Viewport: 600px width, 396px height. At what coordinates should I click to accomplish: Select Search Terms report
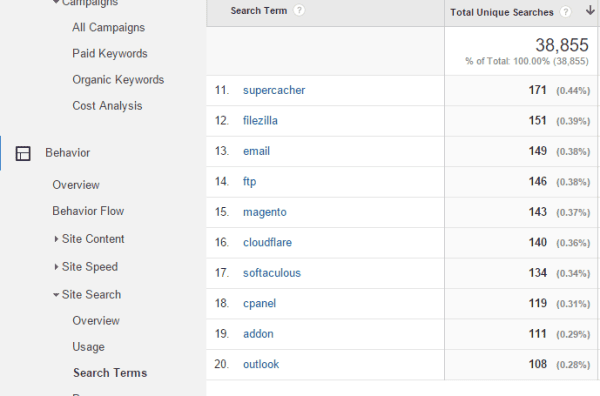(110, 373)
